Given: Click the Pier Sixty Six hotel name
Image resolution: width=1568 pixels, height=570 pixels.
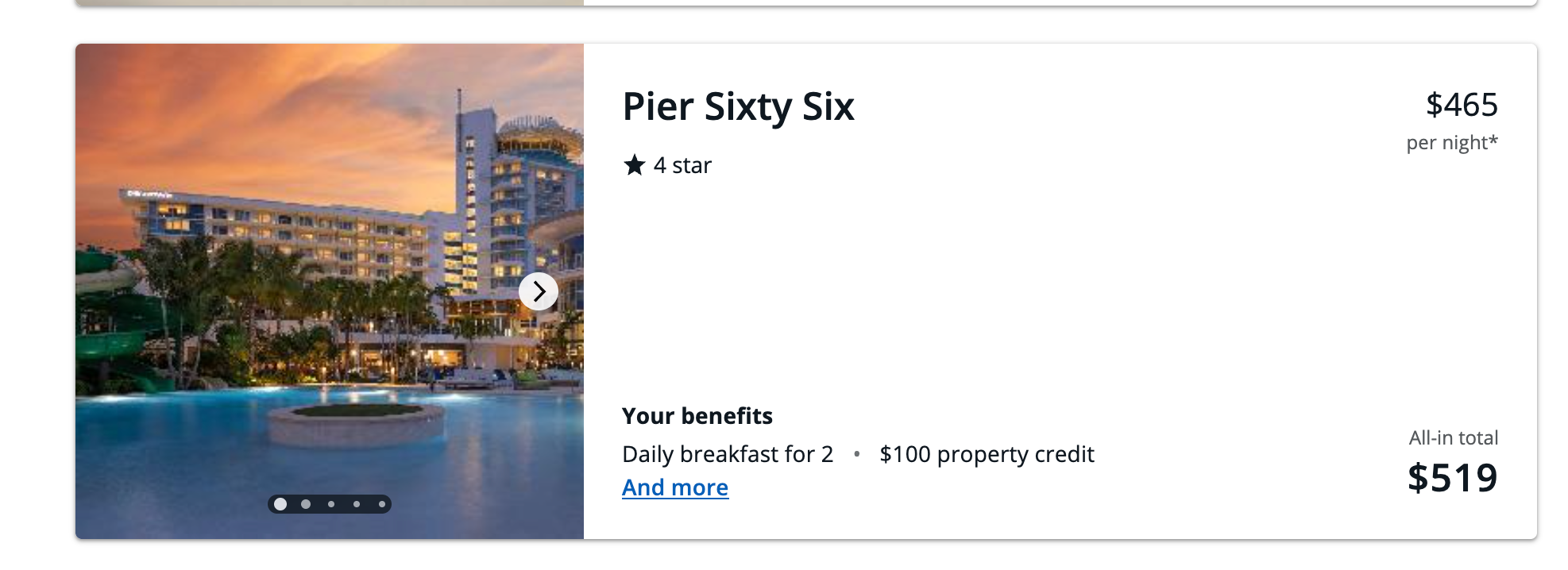Looking at the screenshot, I should (738, 106).
